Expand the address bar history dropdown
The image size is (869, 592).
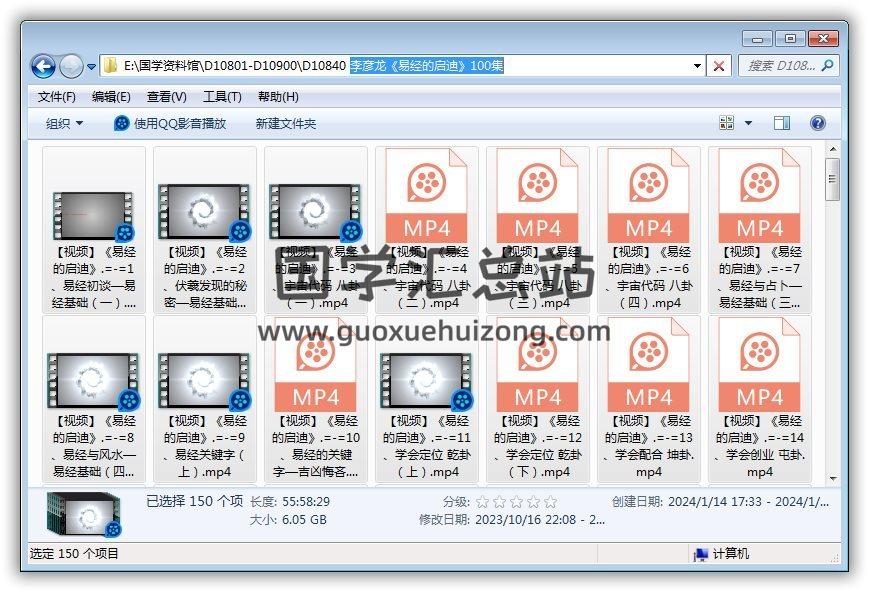[x=698, y=66]
